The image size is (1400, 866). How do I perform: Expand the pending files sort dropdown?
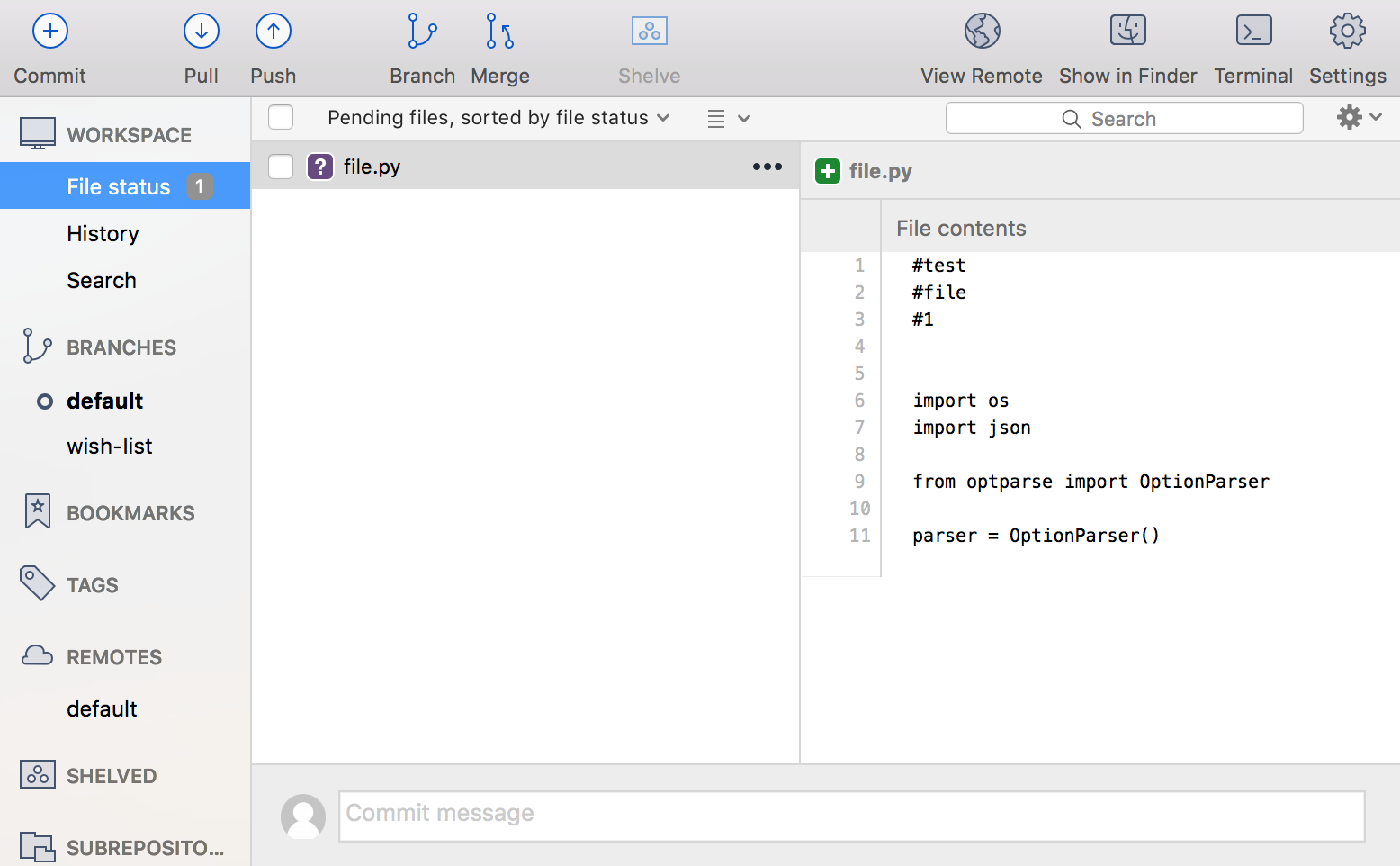pos(498,118)
